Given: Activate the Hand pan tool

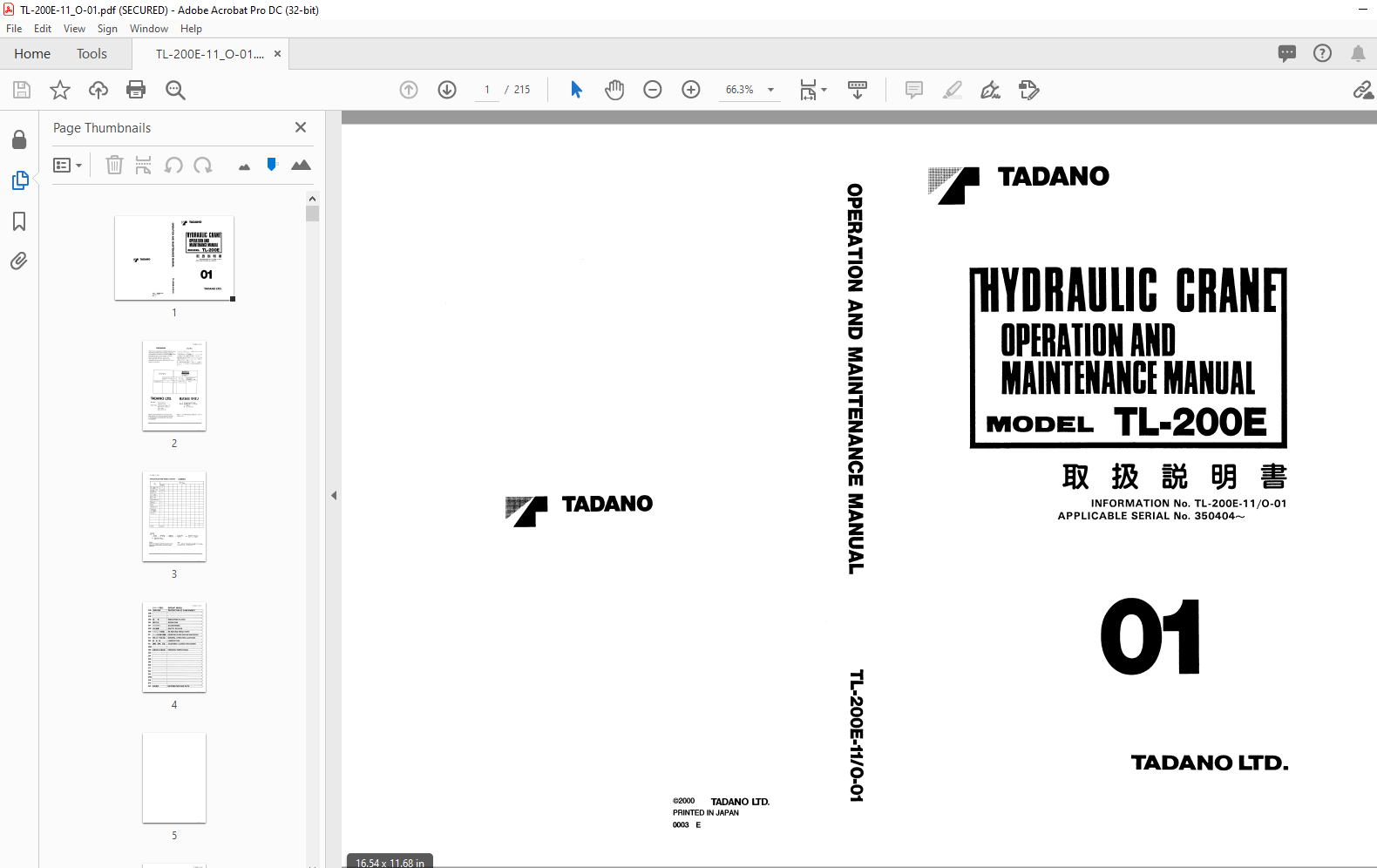Looking at the screenshot, I should pyautogui.click(x=614, y=90).
